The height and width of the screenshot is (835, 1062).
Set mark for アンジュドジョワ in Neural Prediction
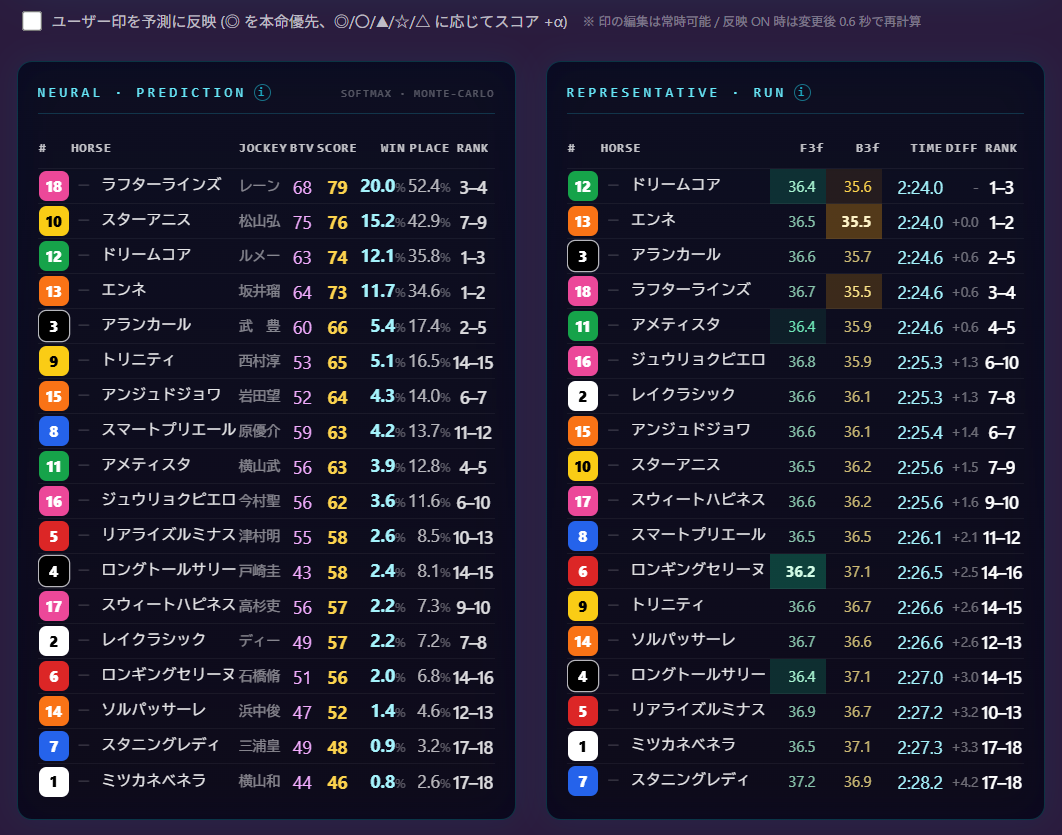(84, 395)
